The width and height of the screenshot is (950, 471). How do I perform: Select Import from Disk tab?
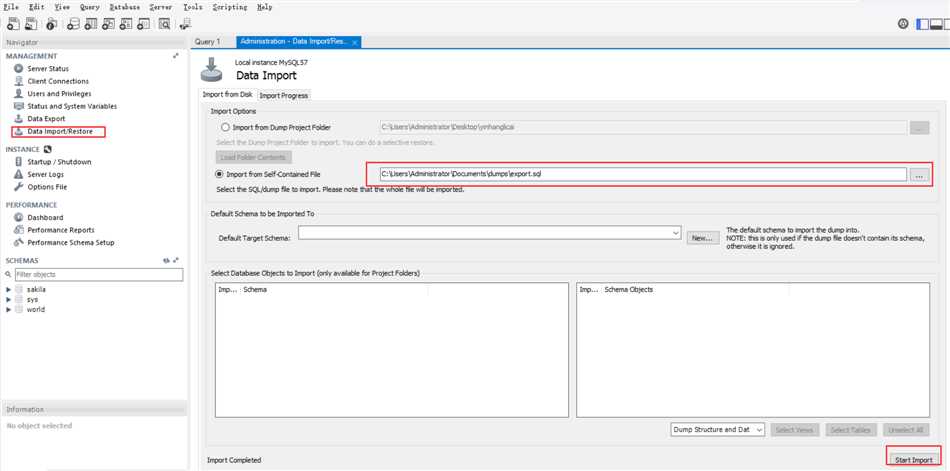(227, 95)
